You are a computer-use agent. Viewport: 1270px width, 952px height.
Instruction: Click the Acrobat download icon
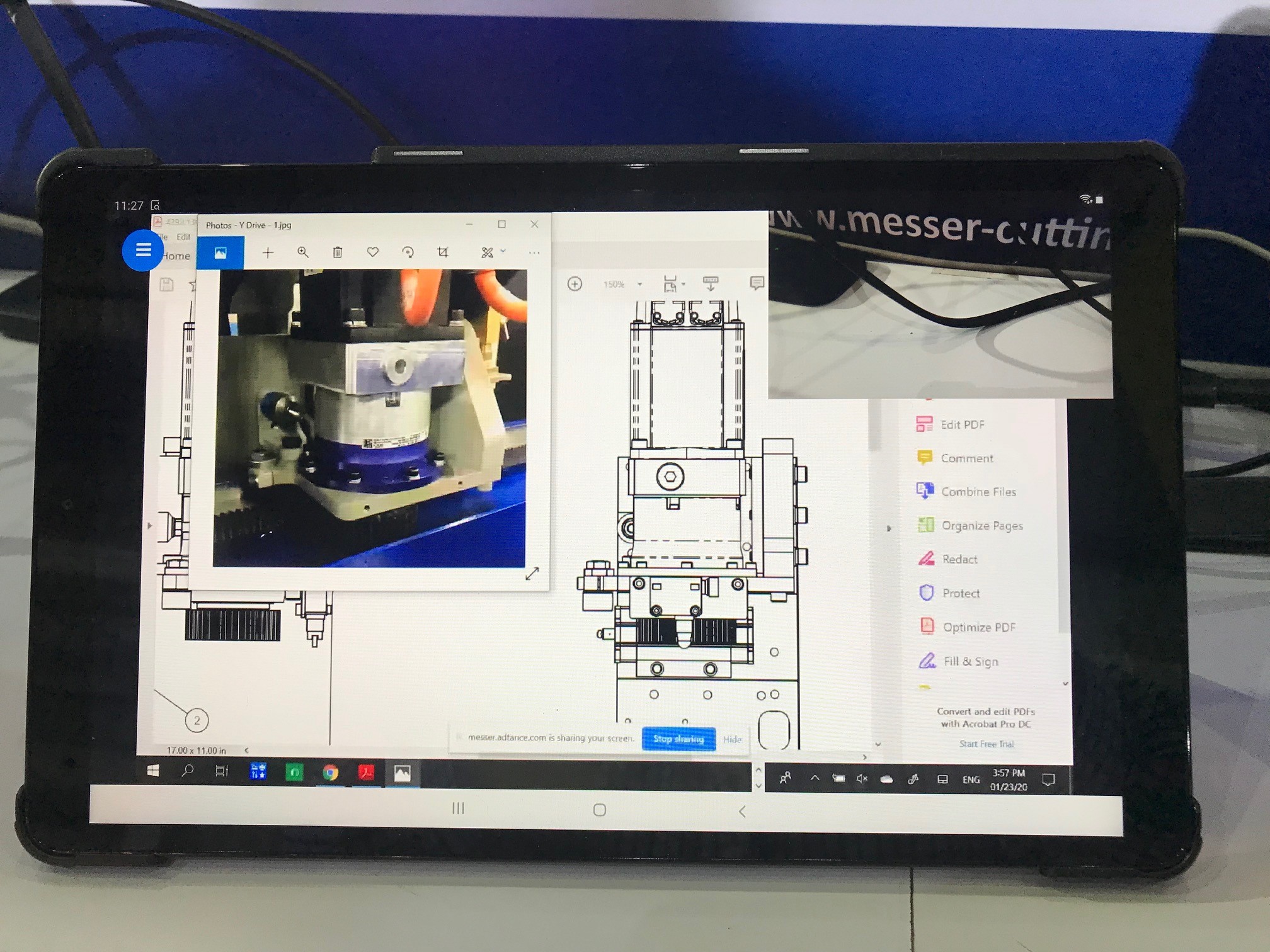click(711, 285)
